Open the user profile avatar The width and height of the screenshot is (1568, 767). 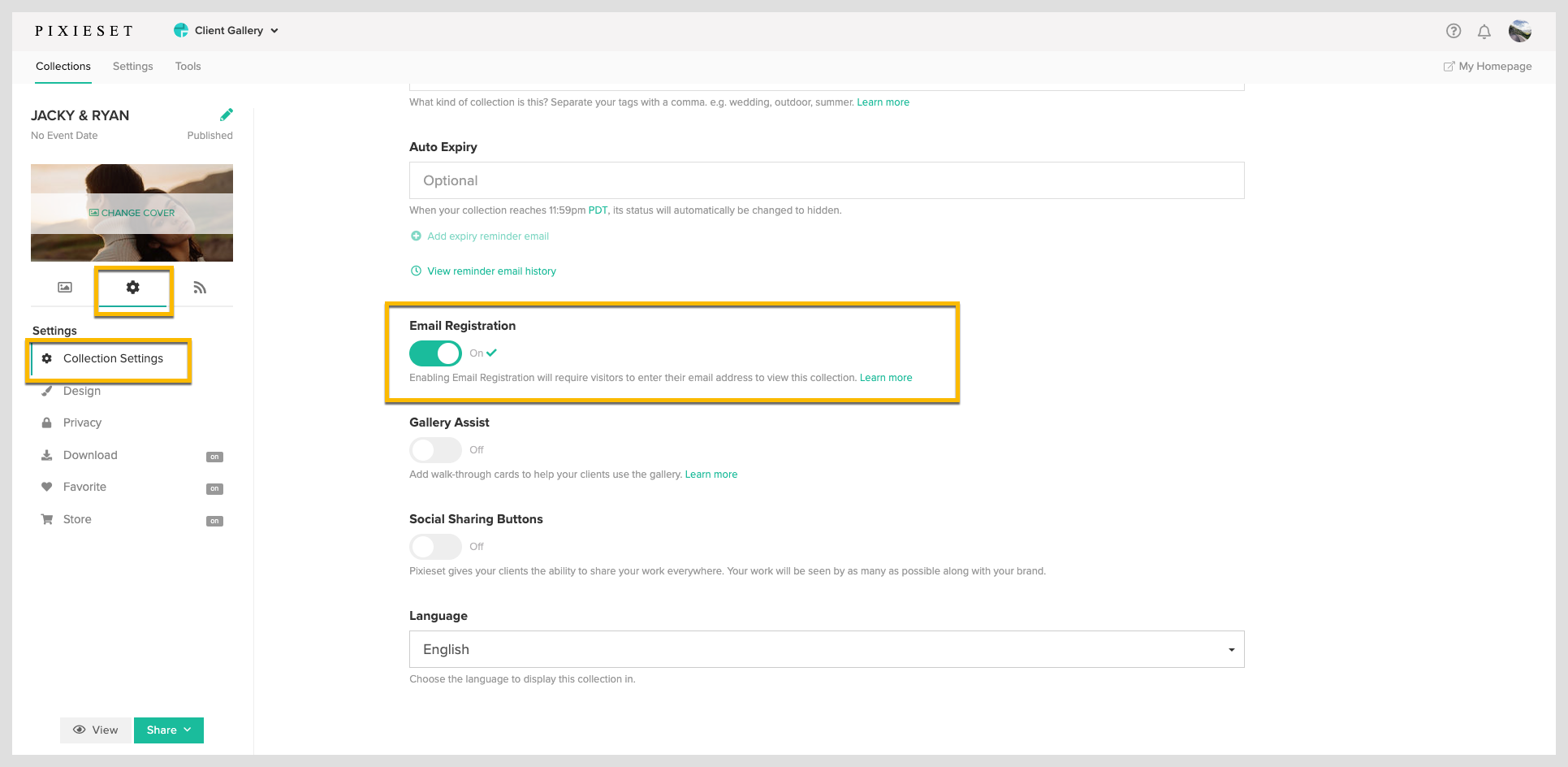[x=1520, y=31]
